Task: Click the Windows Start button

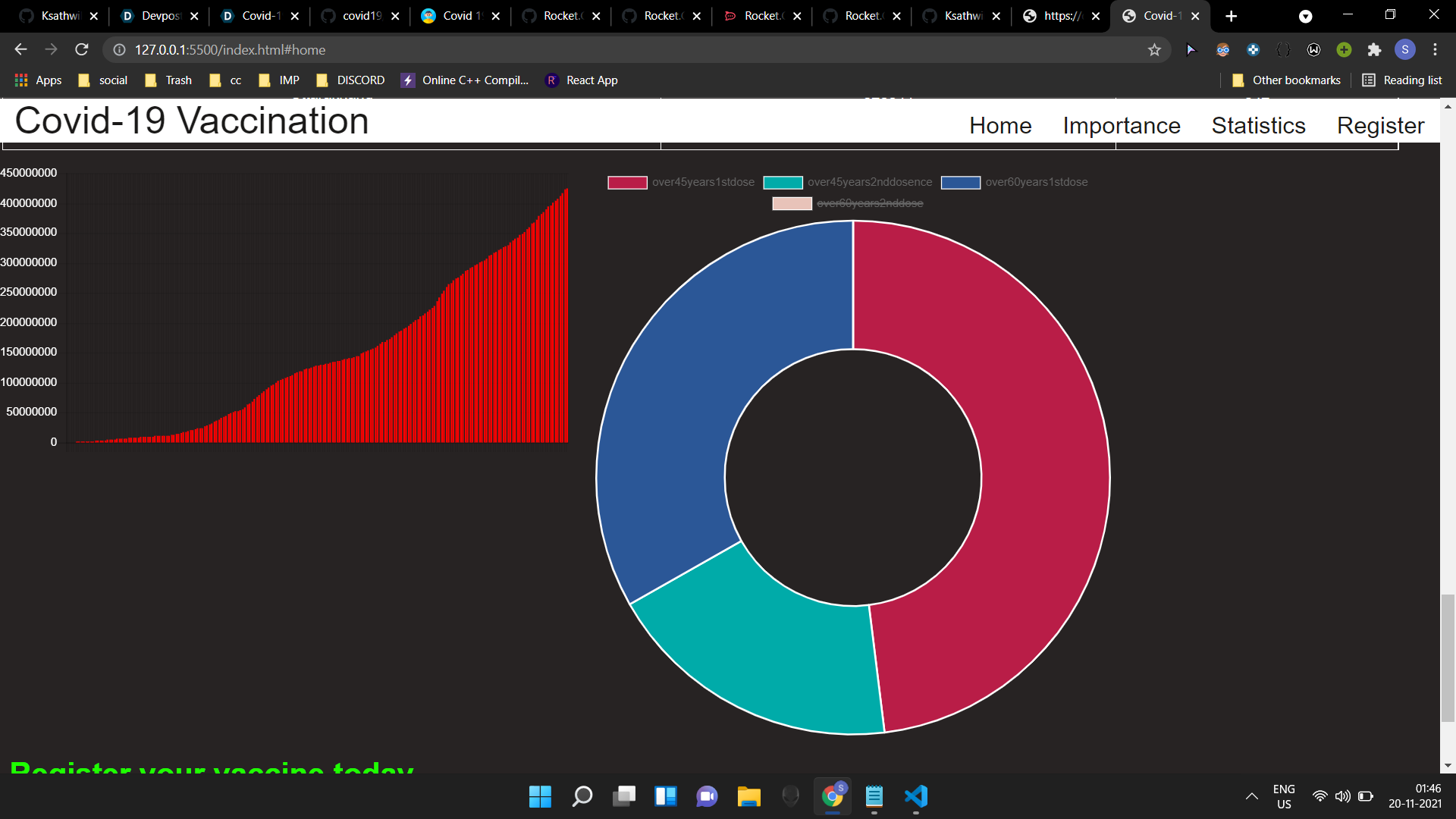Action: tap(540, 796)
